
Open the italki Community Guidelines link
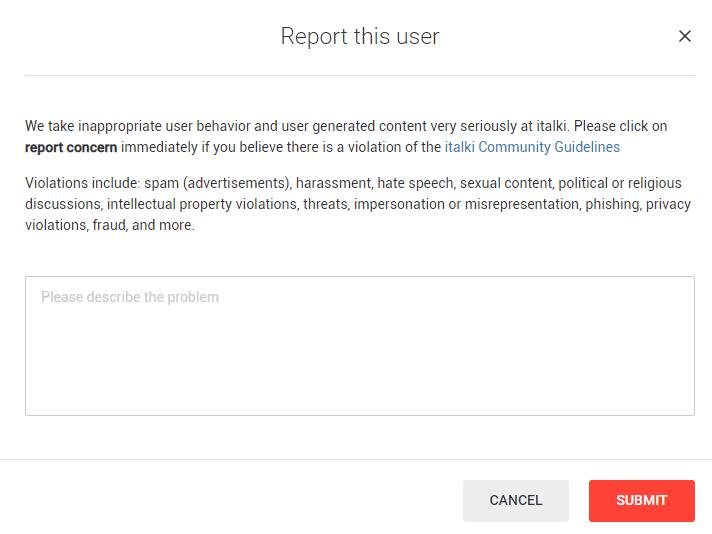pyautogui.click(x=532, y=147)
